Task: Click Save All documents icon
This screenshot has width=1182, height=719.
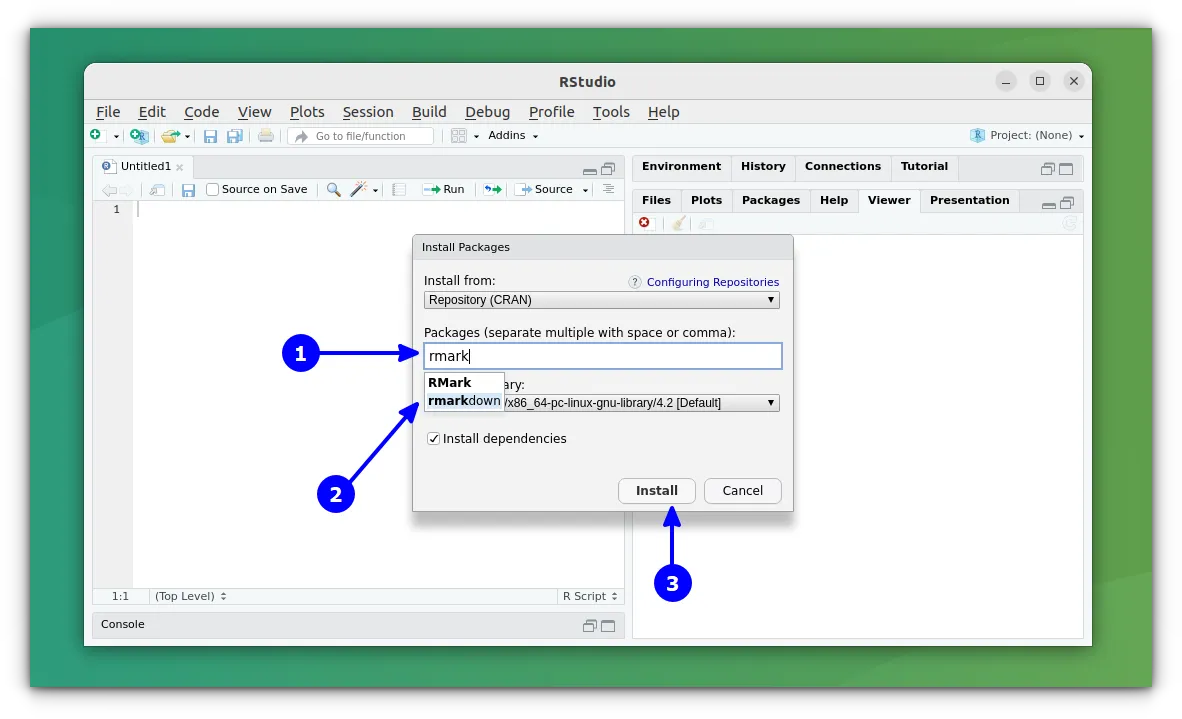Action: [x=235, y=136]
